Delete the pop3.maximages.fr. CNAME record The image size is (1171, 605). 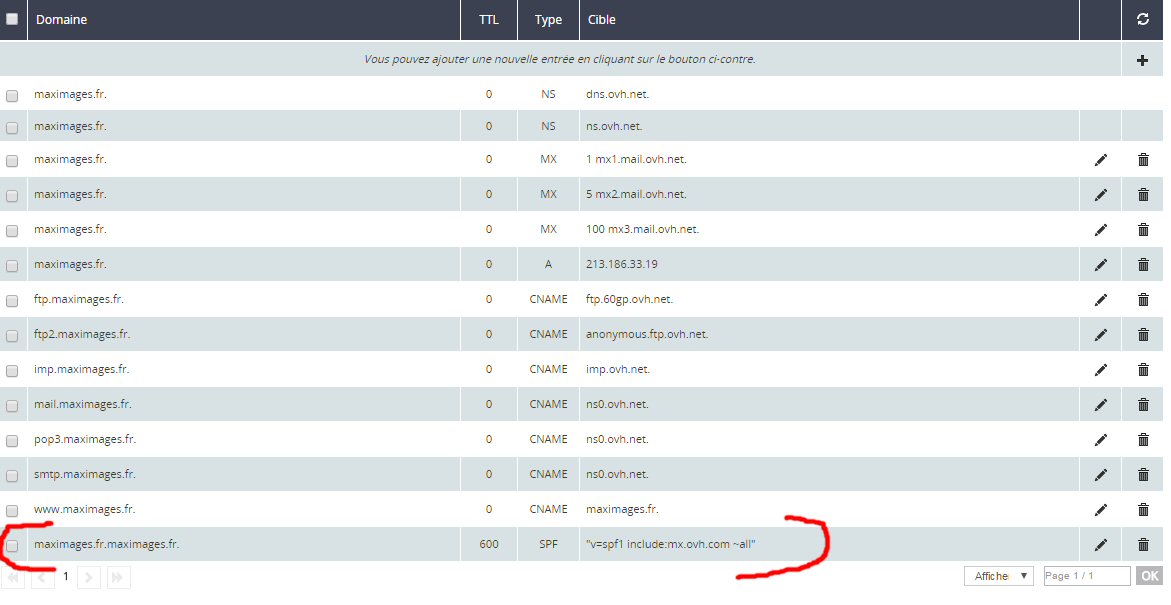(x=1143, y=440)
